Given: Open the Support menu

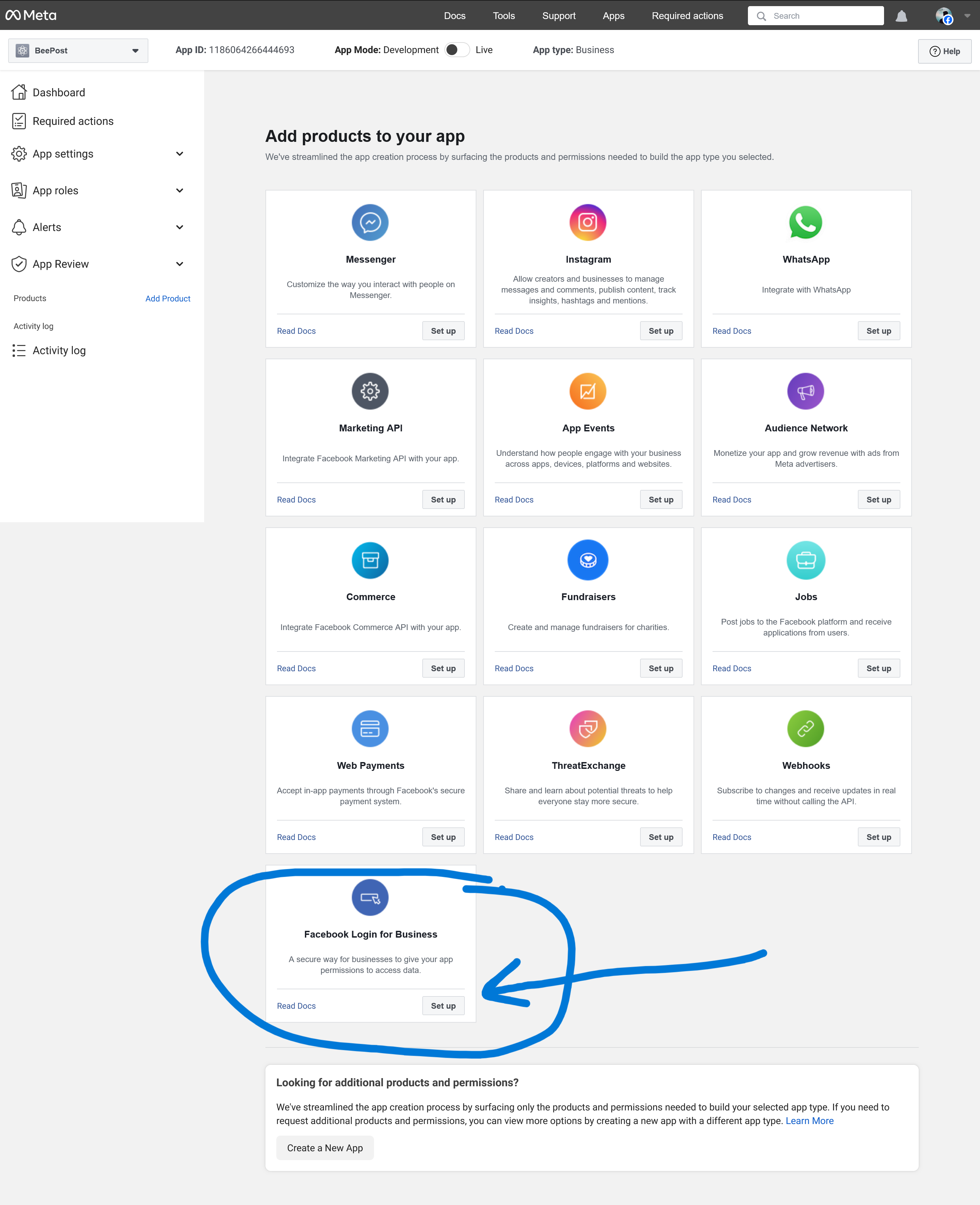Looking at the screenshot, I should point(559,16).
